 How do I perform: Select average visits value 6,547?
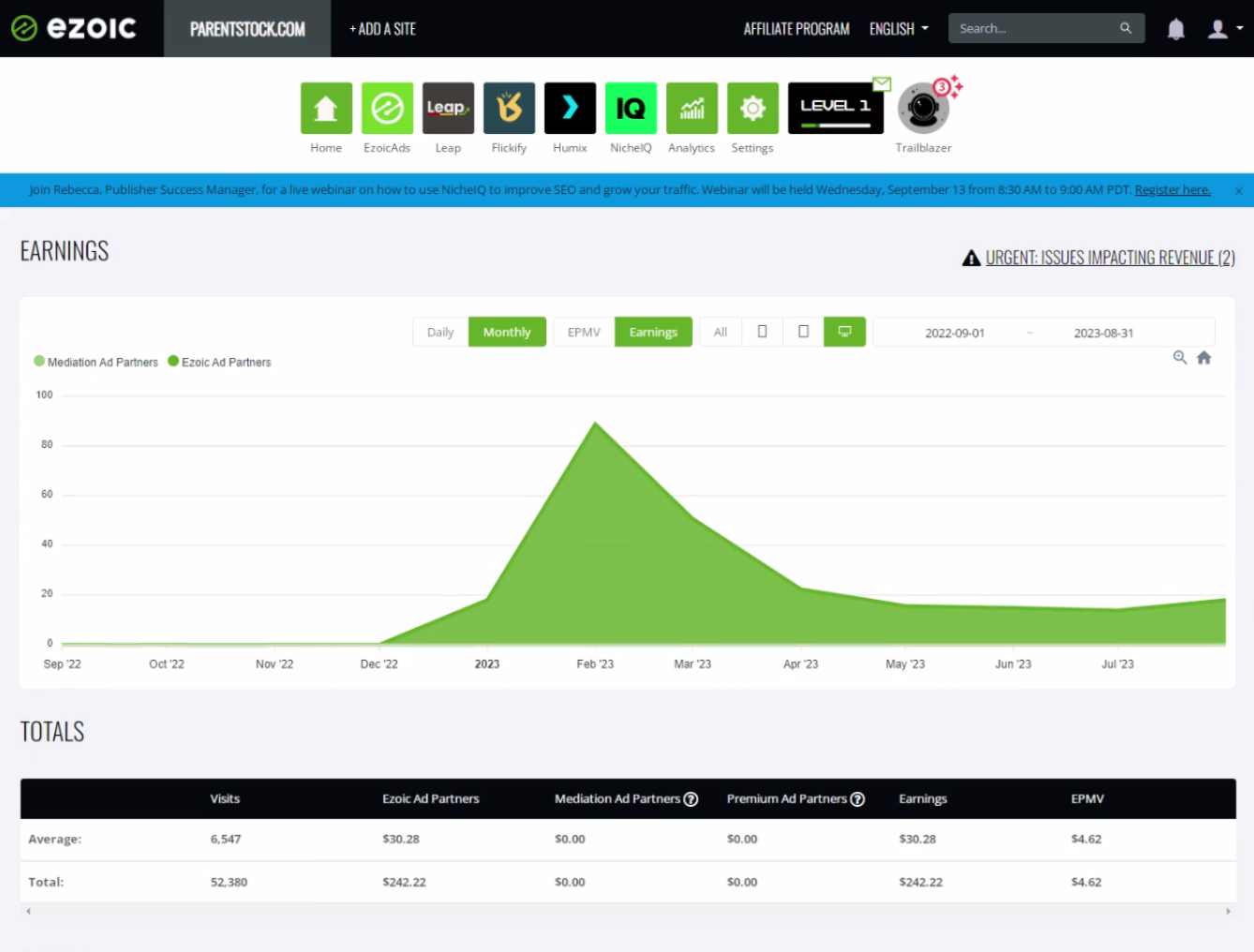point(226,839)
